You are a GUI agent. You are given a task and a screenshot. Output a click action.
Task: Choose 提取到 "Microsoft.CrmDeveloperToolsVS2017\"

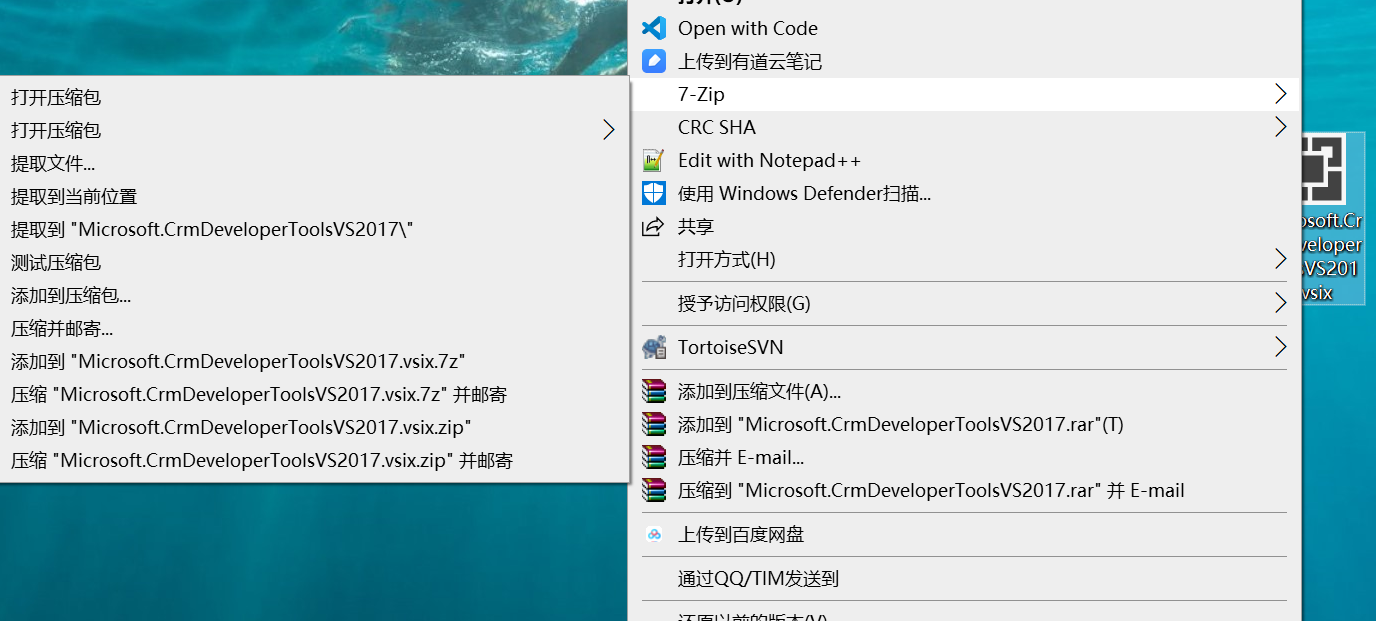click(x=314, y=229)
